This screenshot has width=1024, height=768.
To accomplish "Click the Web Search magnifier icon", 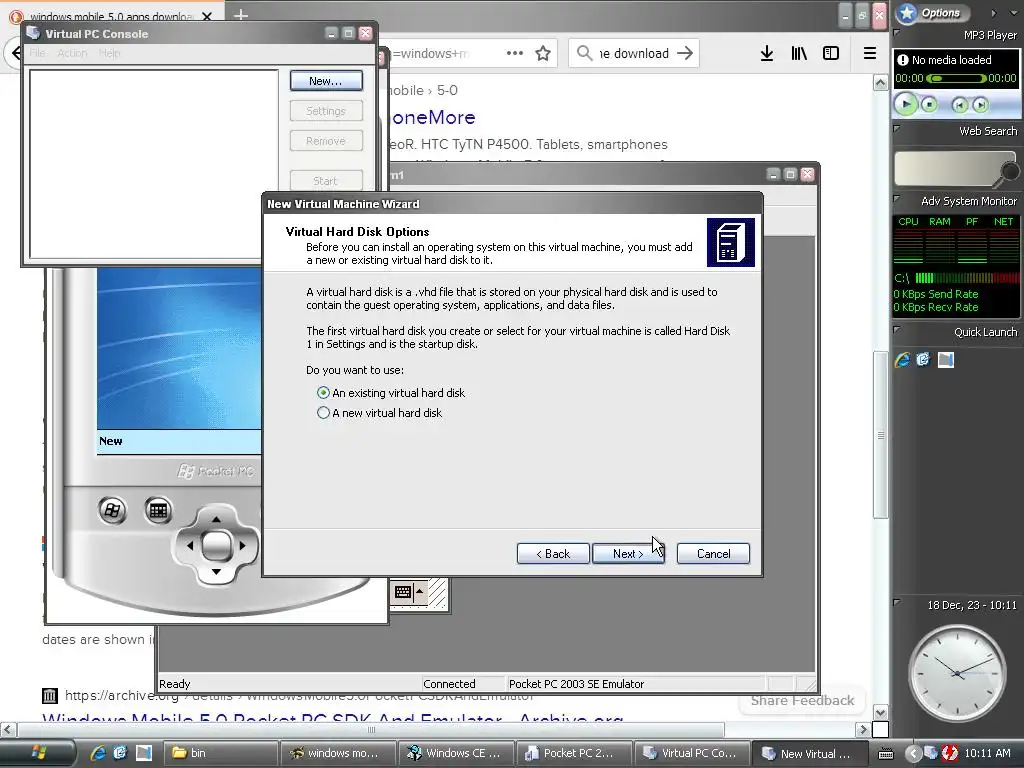I will (x=1009, y=172).
